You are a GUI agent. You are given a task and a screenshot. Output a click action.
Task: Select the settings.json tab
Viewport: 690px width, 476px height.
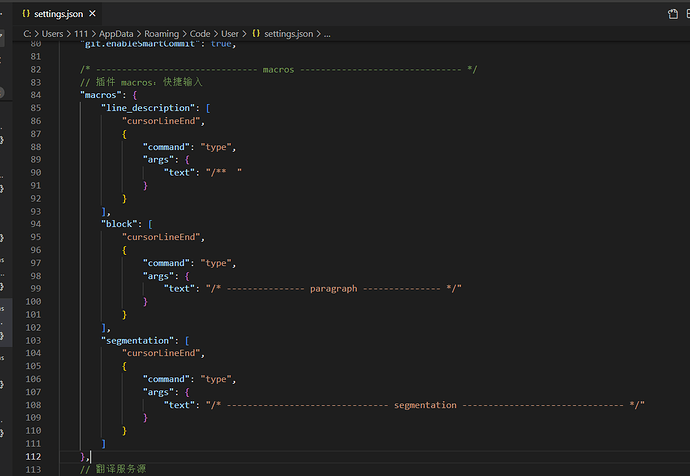60,14
